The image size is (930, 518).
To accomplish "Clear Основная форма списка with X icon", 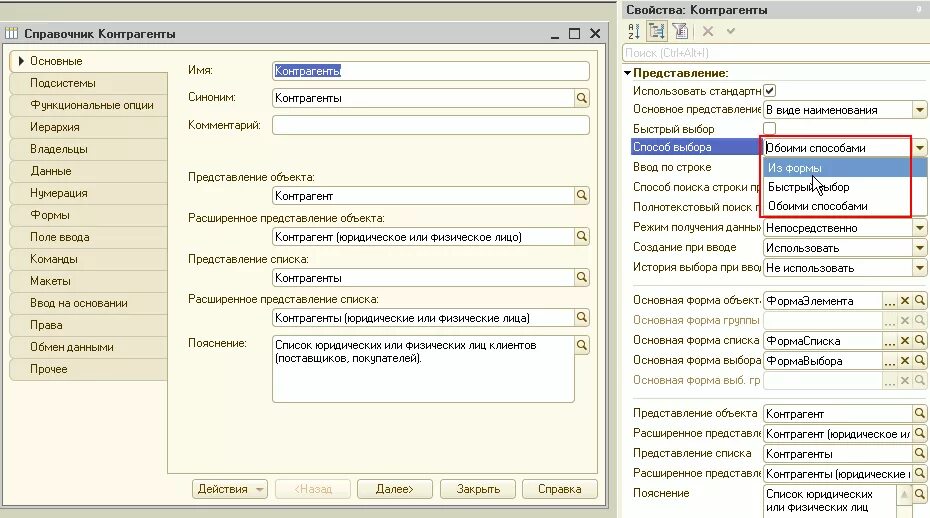I will tap(905, 341).
